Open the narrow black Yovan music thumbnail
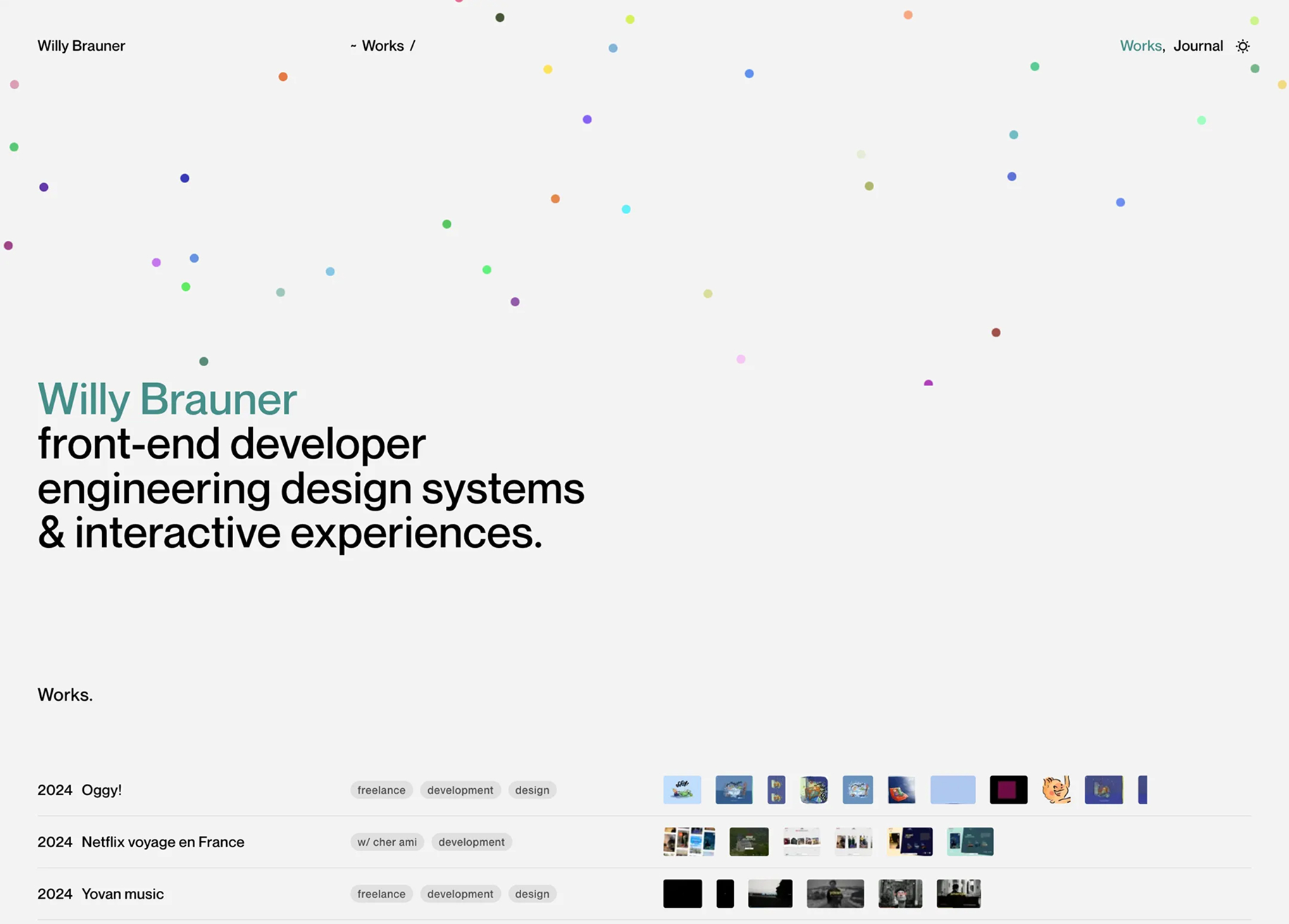Viewport: 1289px width, 924px height. tap(725, 894)
